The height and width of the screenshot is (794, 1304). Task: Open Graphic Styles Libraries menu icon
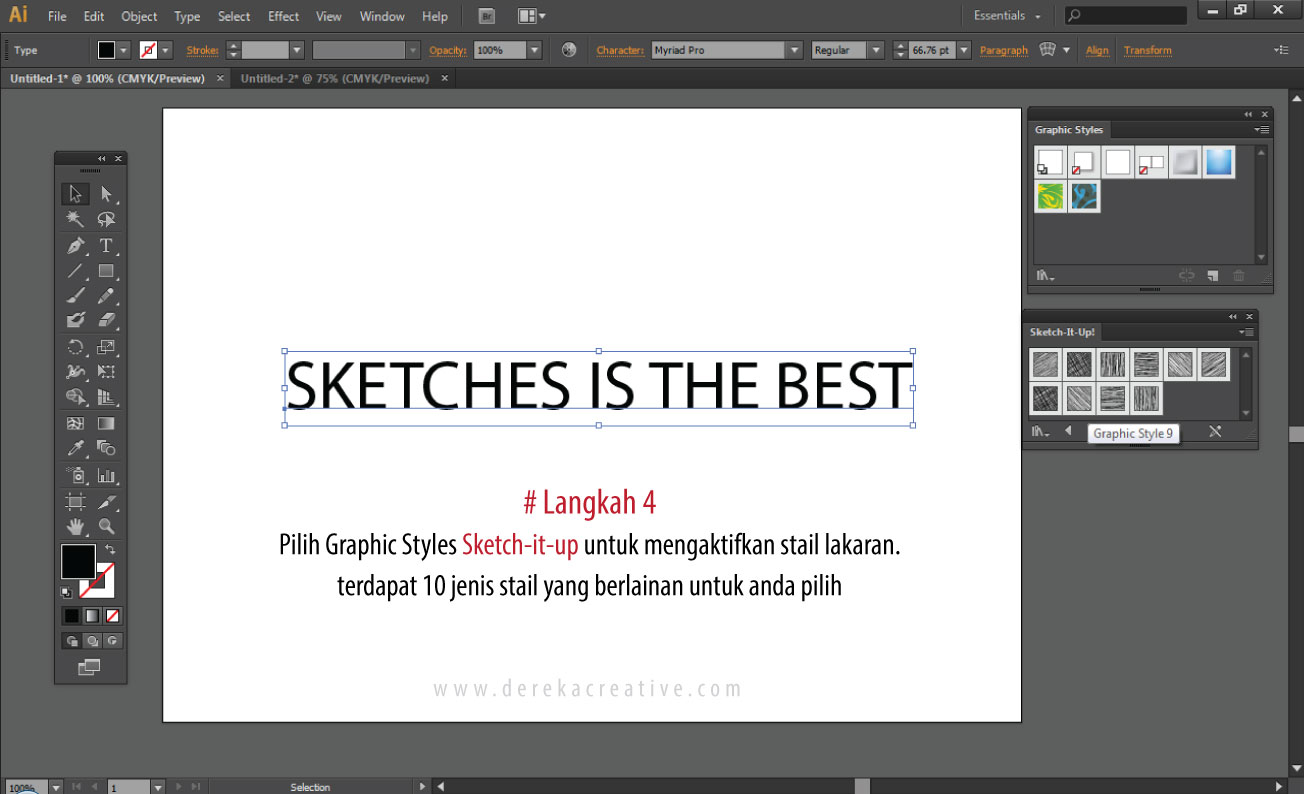[1045, 276]
